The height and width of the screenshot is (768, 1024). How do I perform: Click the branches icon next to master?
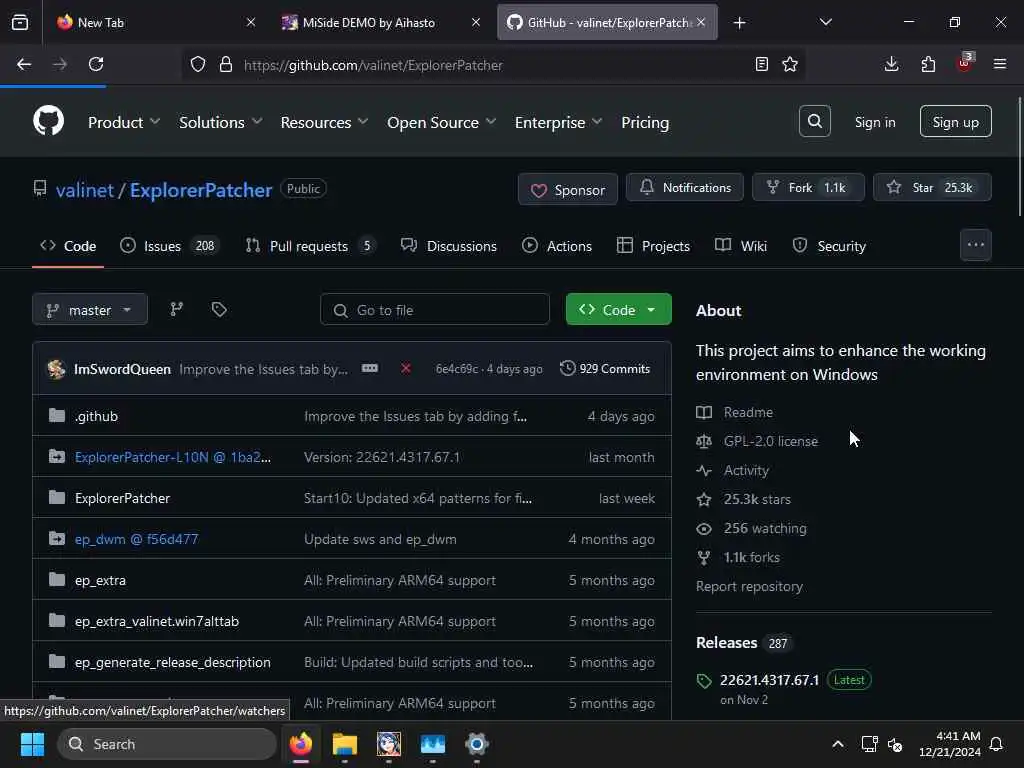pos(176,310)
